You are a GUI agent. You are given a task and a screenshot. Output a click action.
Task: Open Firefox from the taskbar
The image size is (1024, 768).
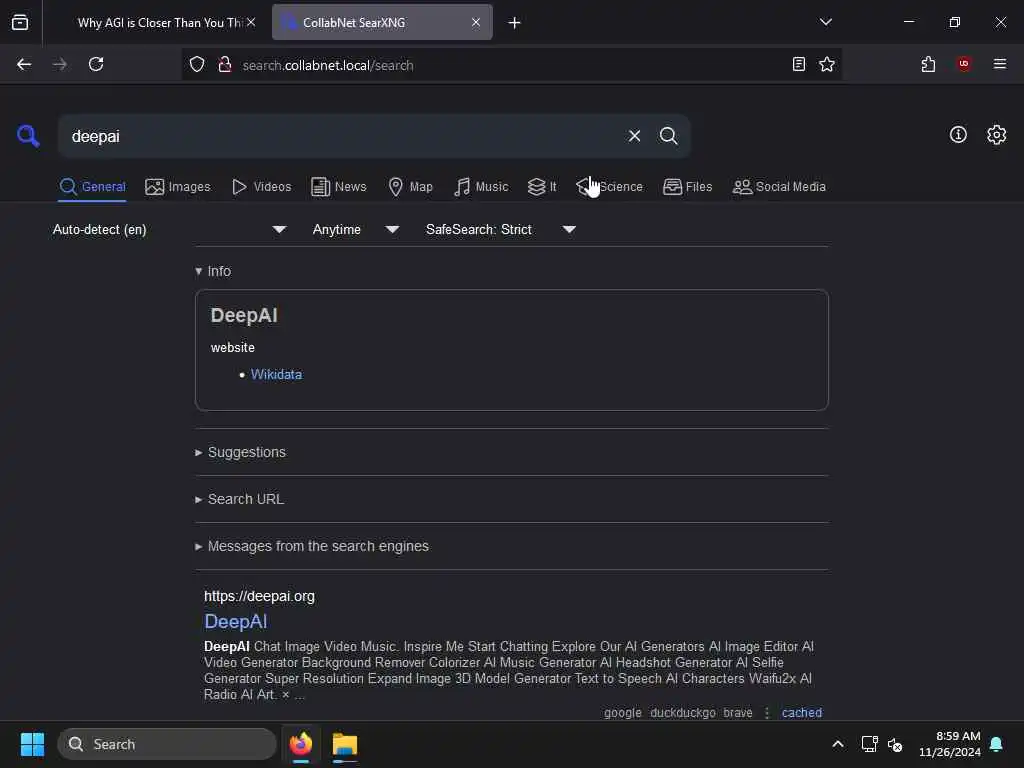click(x=301, y=744)
